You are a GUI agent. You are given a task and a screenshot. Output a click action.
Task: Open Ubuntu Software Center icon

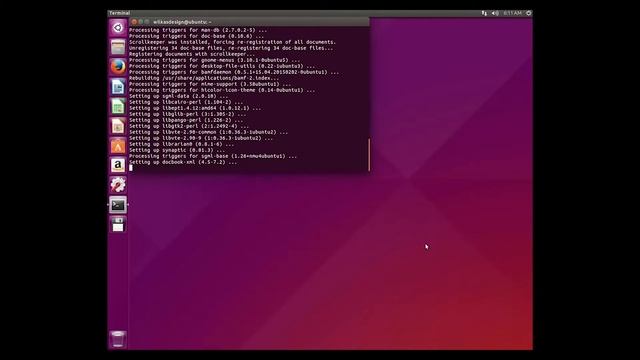click(x=118, y=146)
